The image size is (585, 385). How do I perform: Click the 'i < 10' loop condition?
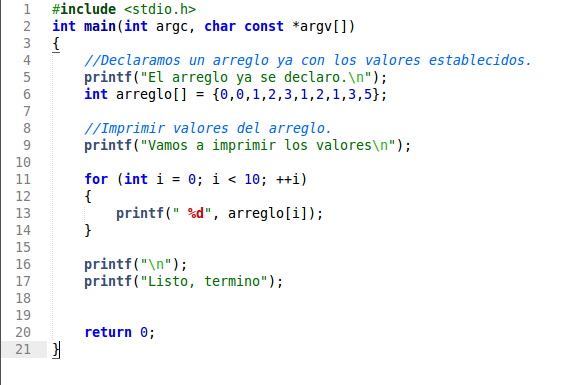point(236,179)
